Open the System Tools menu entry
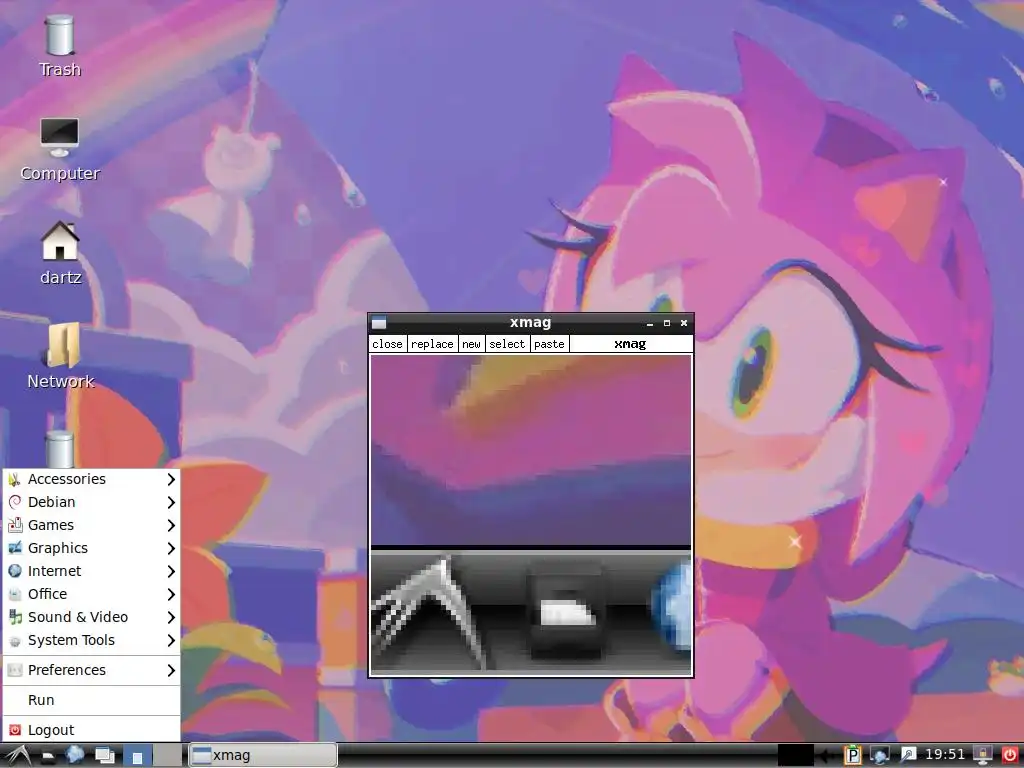1024x768 pixels. point(91,640)
